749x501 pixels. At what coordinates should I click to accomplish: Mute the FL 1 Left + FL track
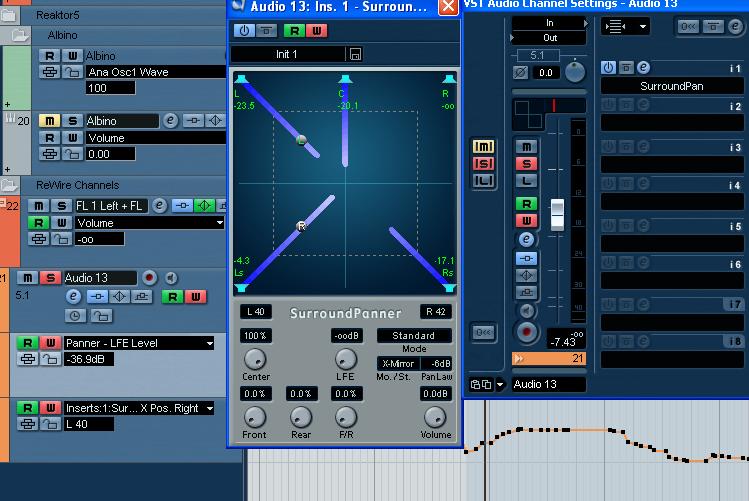coord(39,206)
